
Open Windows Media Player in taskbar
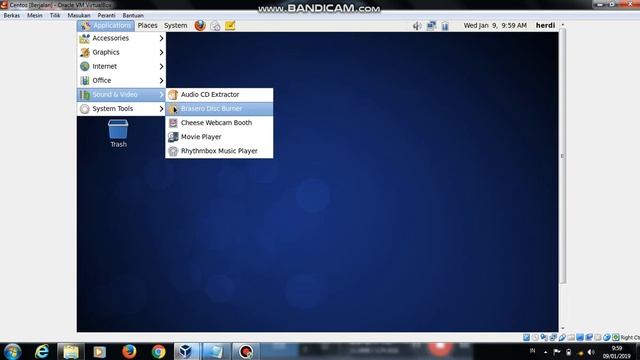(x=100, y=351)
